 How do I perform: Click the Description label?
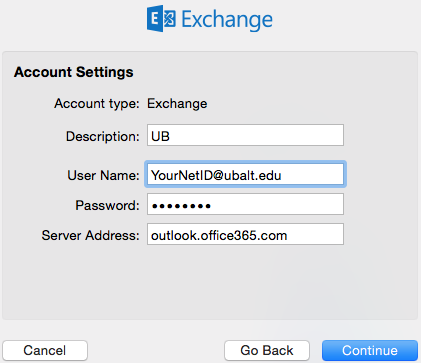[103, 136]
